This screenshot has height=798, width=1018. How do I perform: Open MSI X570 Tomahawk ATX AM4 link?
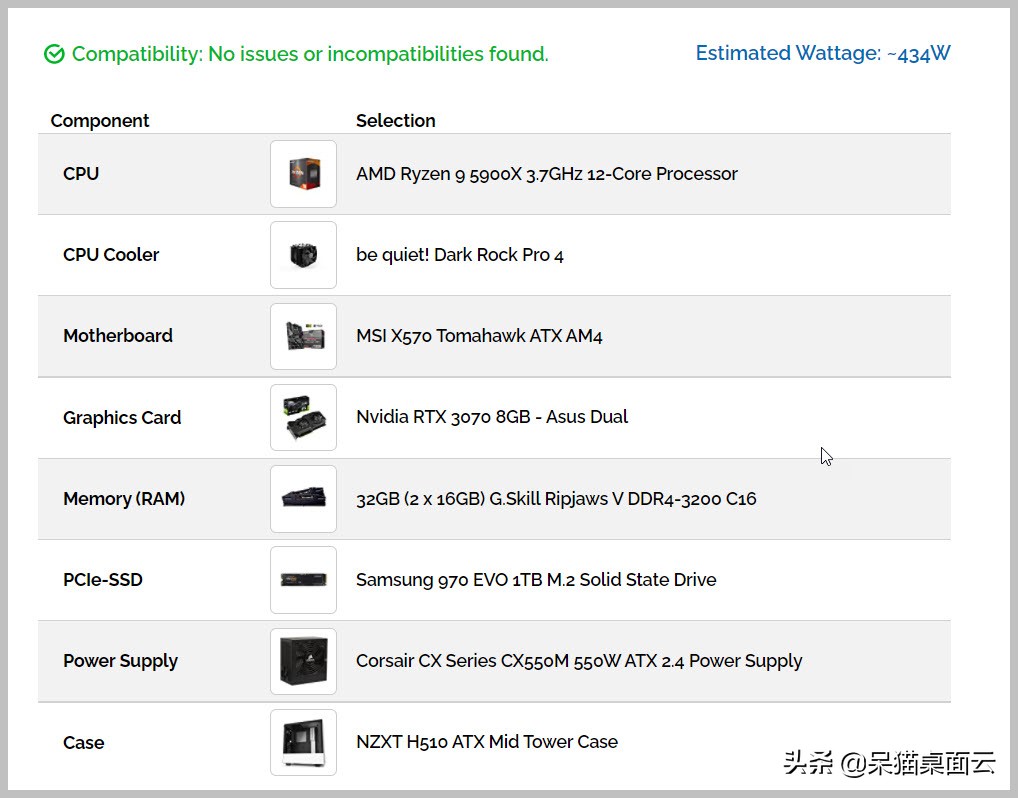pyautogui.click(x=479, y=336)
